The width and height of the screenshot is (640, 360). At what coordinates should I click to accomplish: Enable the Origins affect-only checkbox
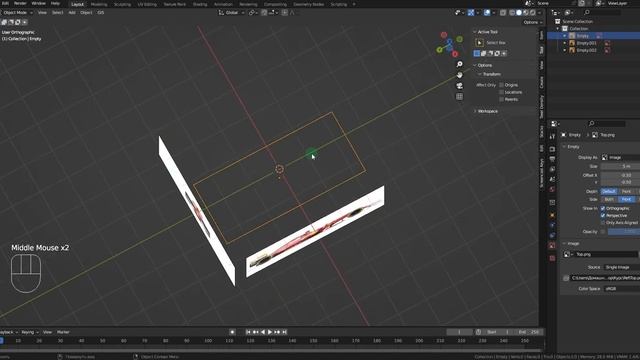click(502, 85)
